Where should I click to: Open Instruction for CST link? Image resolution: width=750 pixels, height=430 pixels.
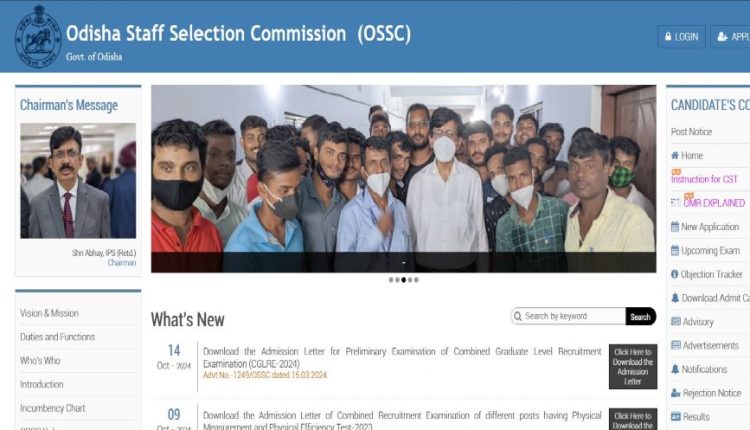pyautogui.click(x=704, y=179)
